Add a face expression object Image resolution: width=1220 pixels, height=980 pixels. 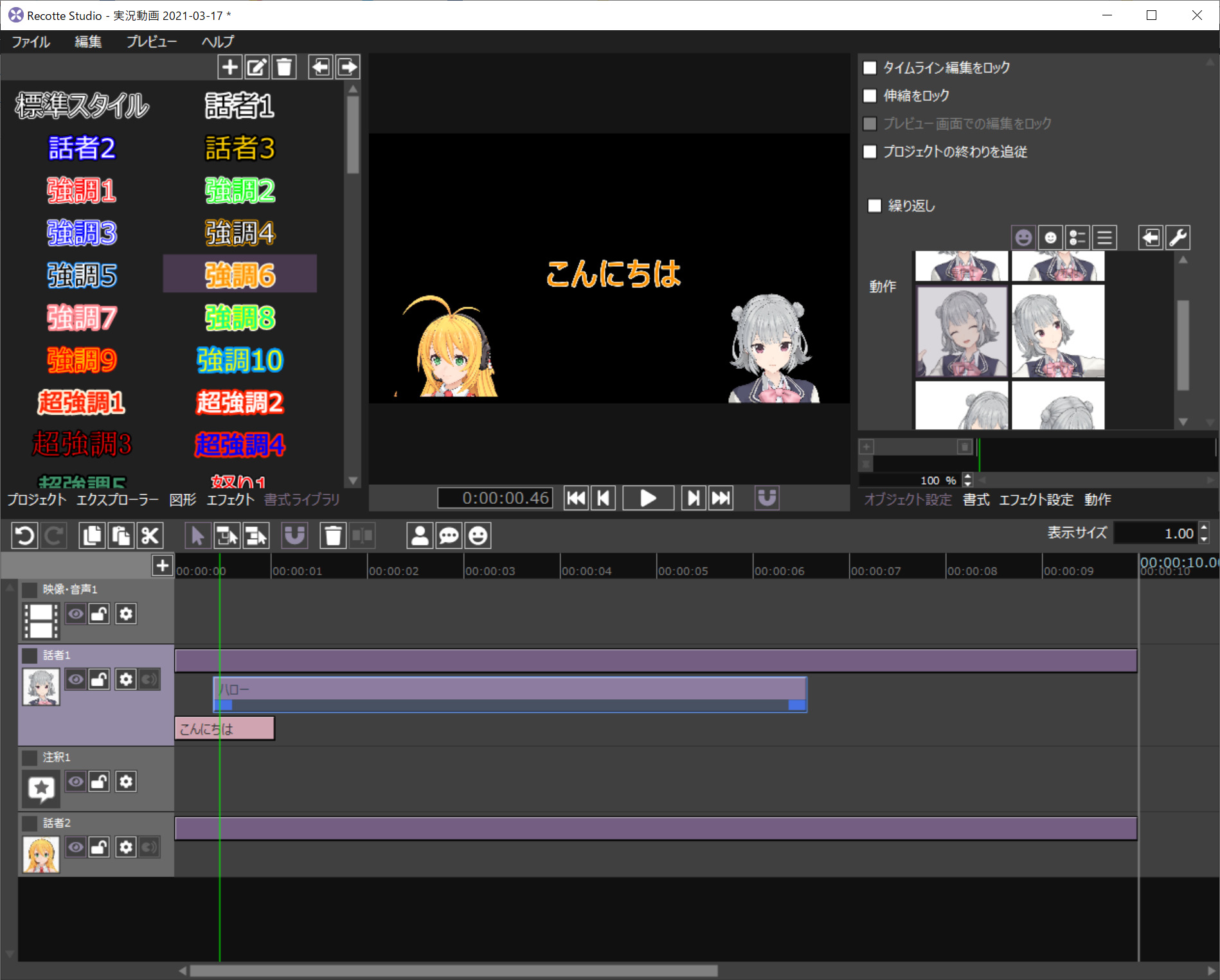478,535
